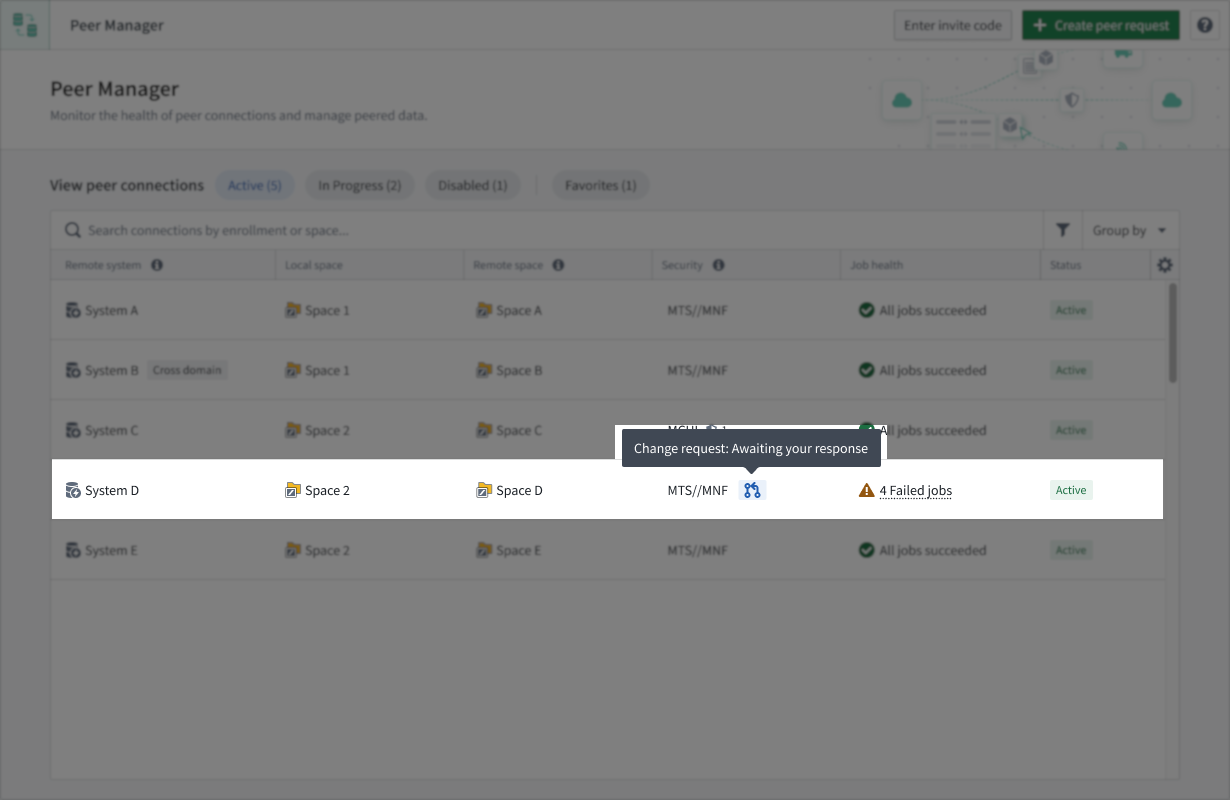Click the Local space column header
1230x800 pixels.
click(x=313, y=265)
